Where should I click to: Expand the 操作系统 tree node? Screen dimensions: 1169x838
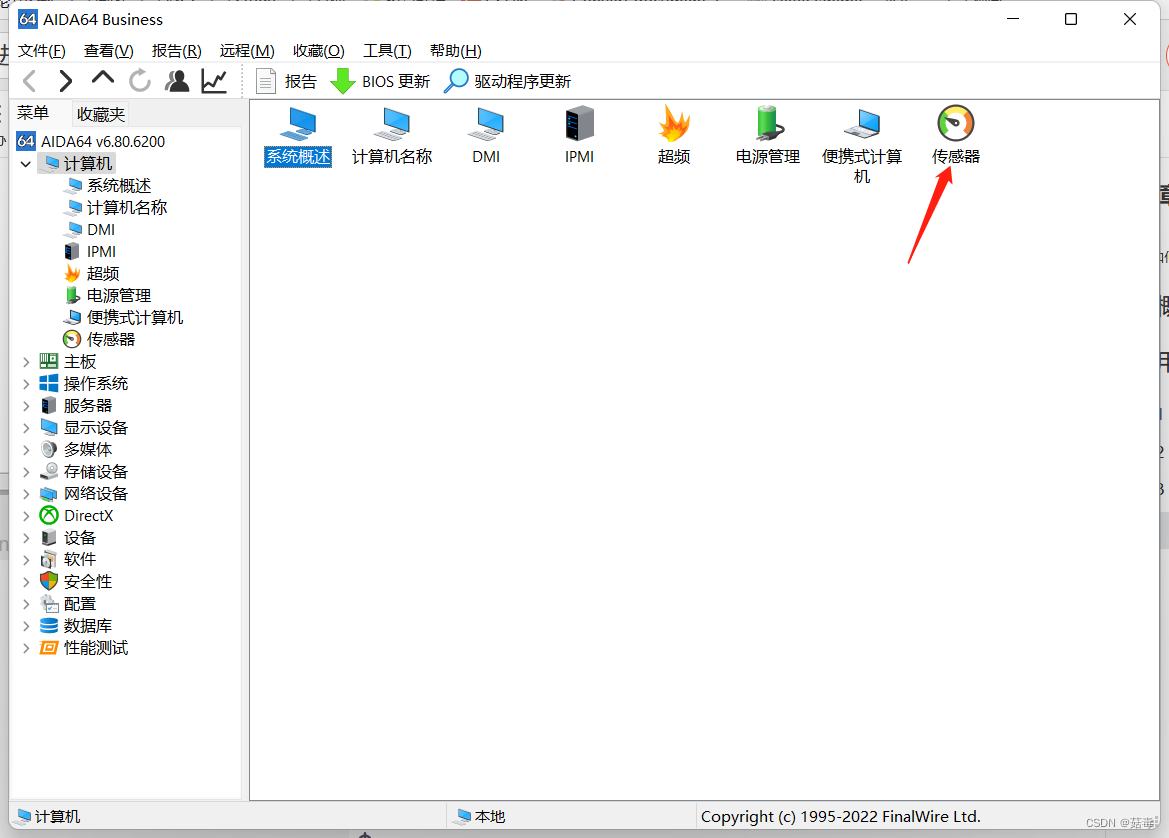[26, 384]
